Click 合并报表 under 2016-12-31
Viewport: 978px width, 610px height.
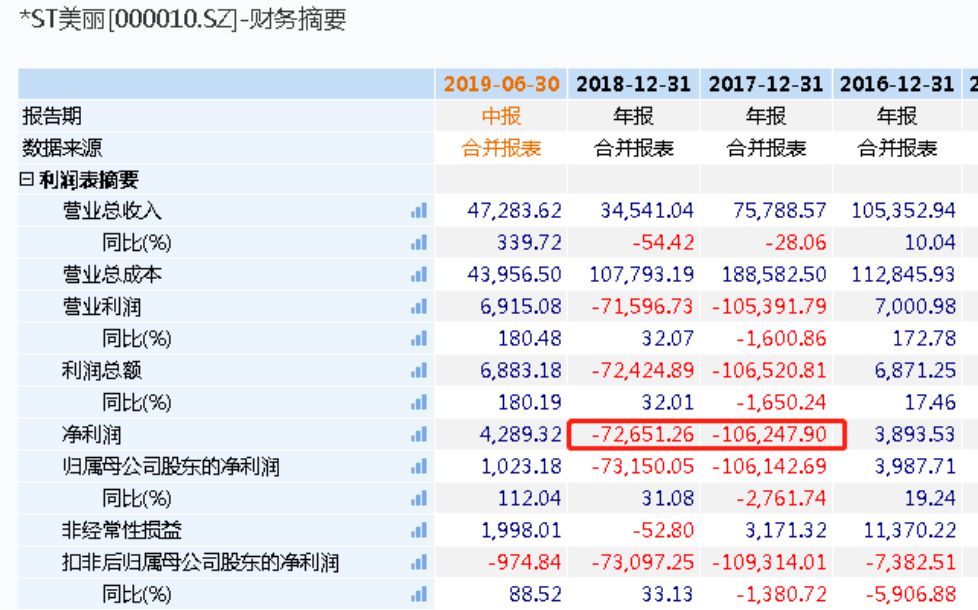[897, 148]
